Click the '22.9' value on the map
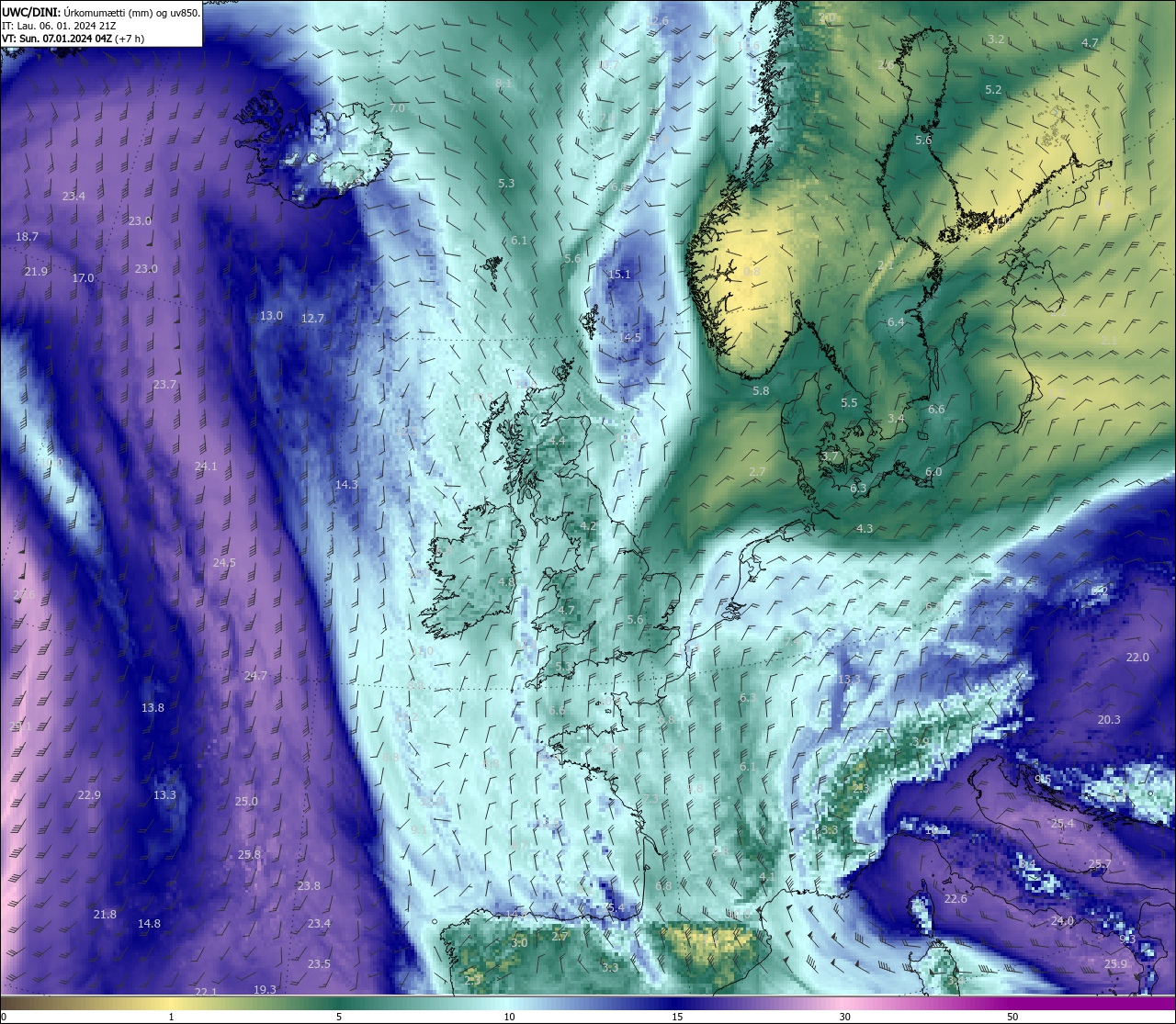 click(89, 795)
